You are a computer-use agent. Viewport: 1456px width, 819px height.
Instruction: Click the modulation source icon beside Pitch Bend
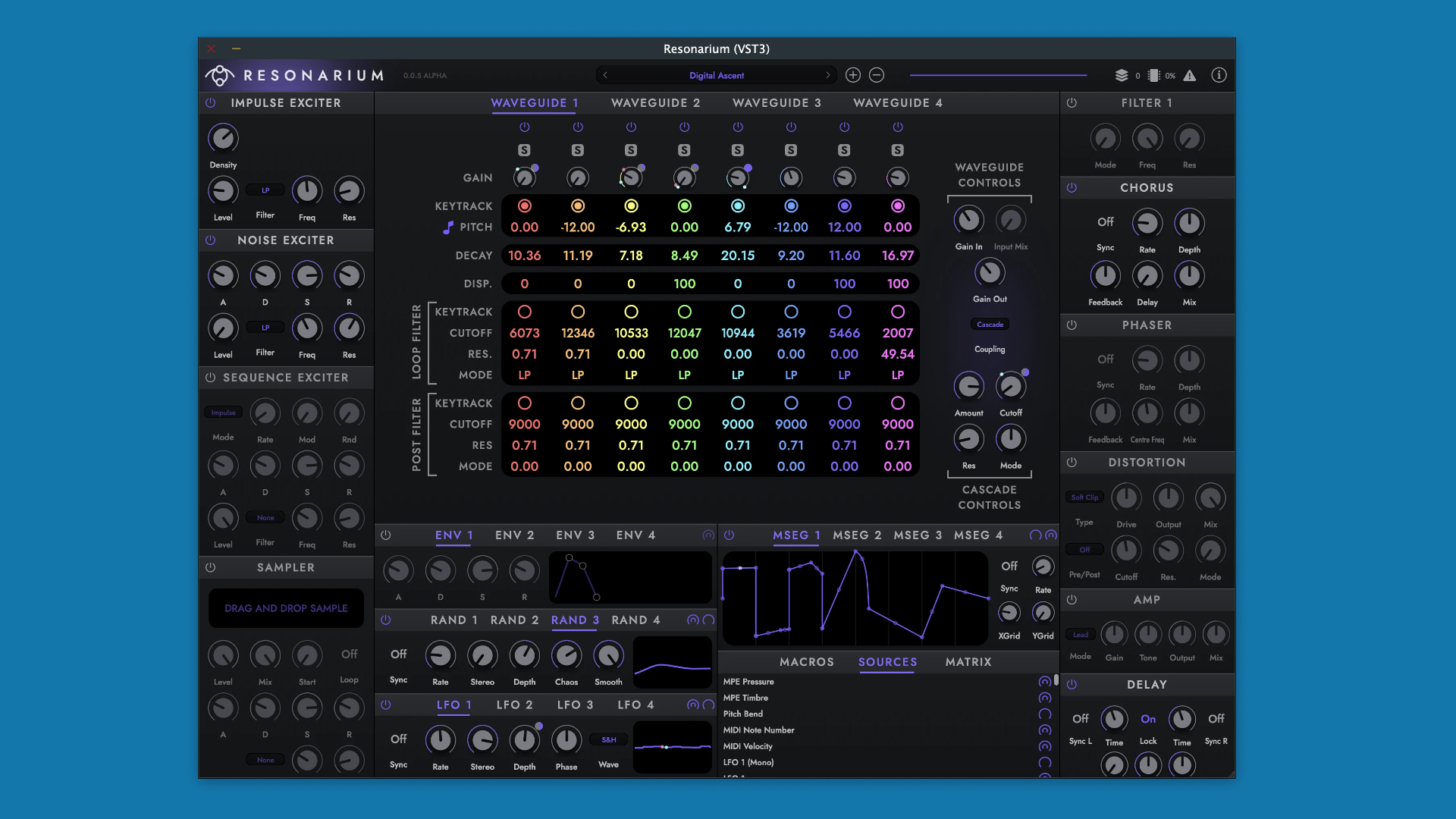1045,714
